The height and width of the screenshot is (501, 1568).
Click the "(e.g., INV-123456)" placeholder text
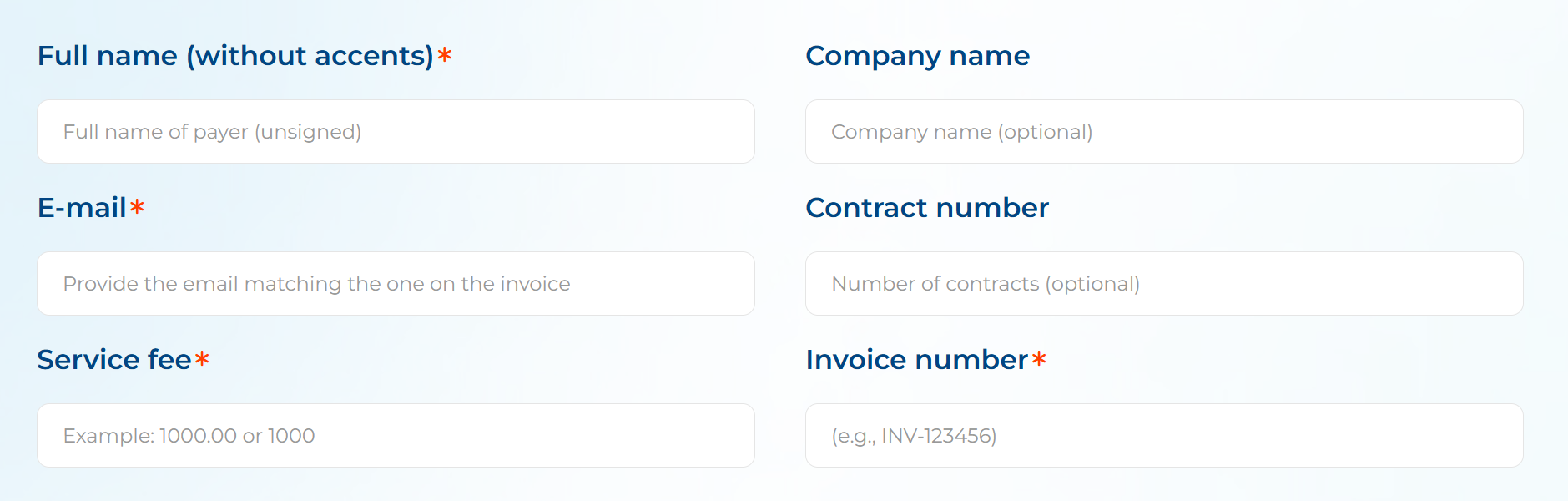click(914, 436)
